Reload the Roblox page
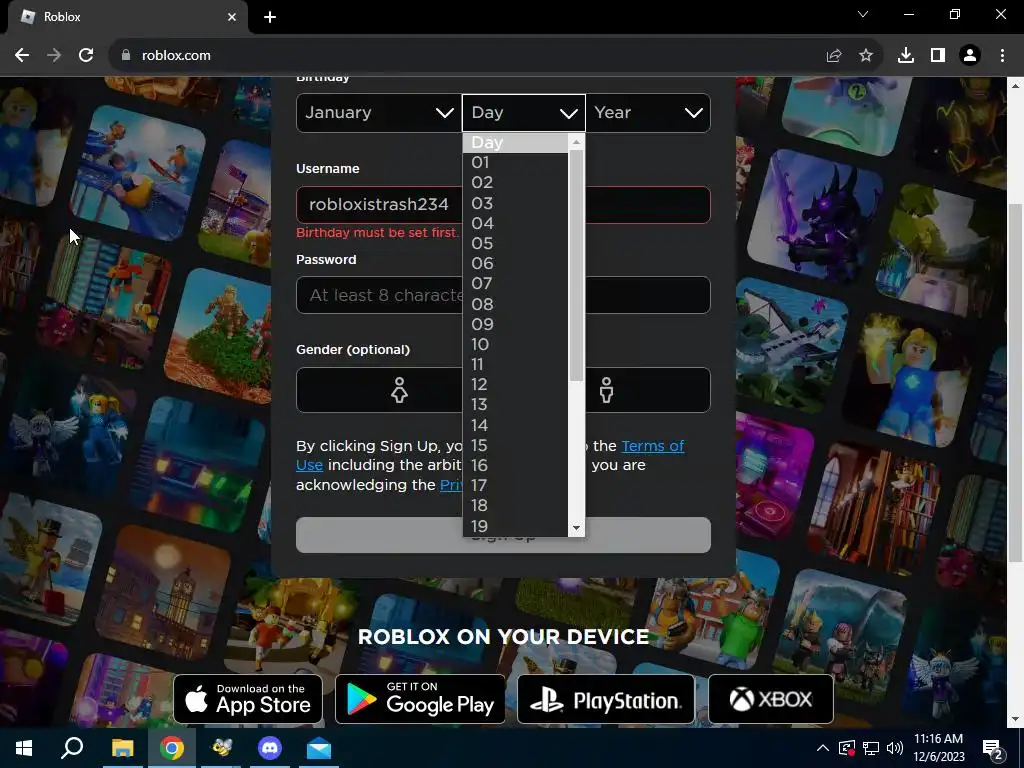The image size is (1024, 768). [86, 56]
